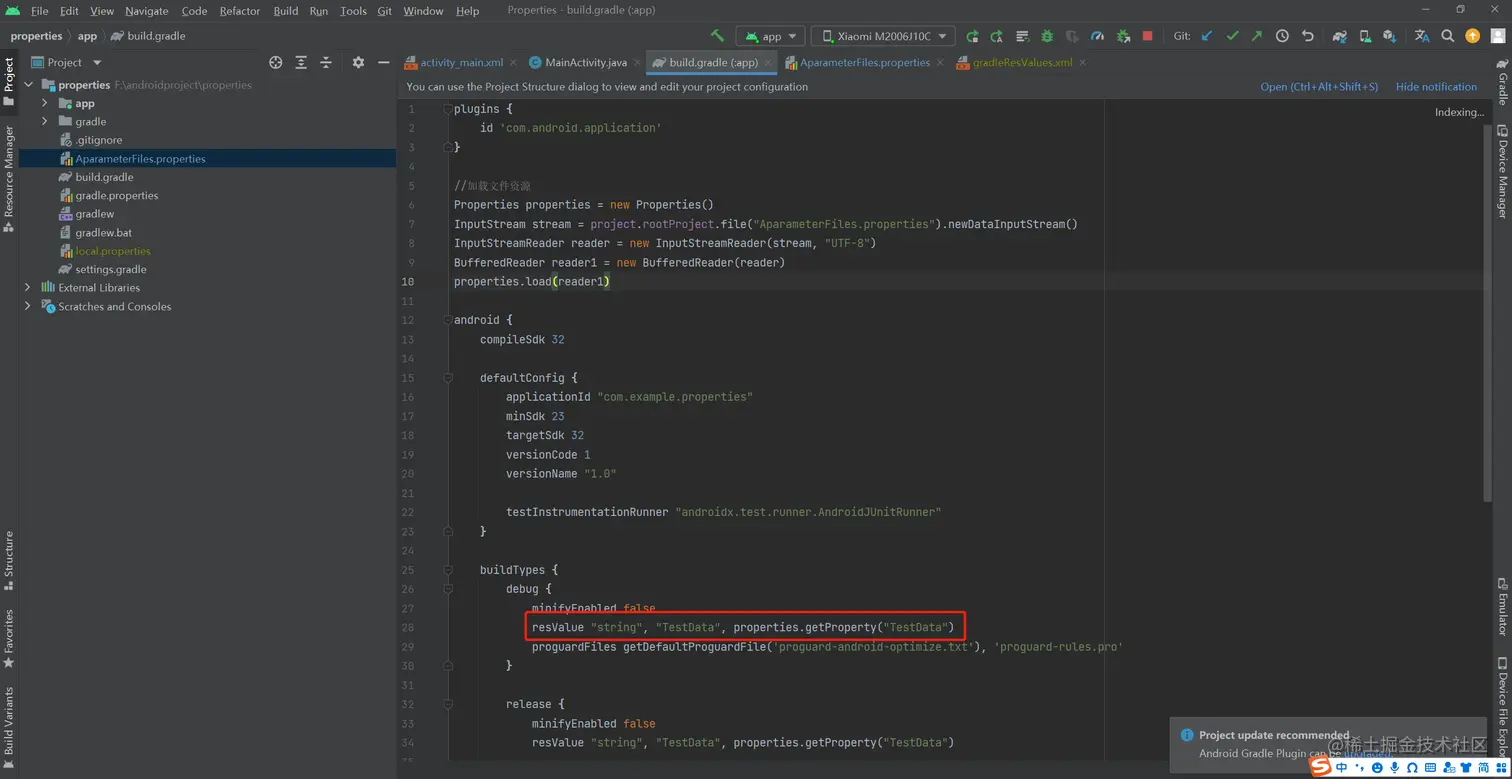Click the Project update recommended notification

[x=1327, y=744]
